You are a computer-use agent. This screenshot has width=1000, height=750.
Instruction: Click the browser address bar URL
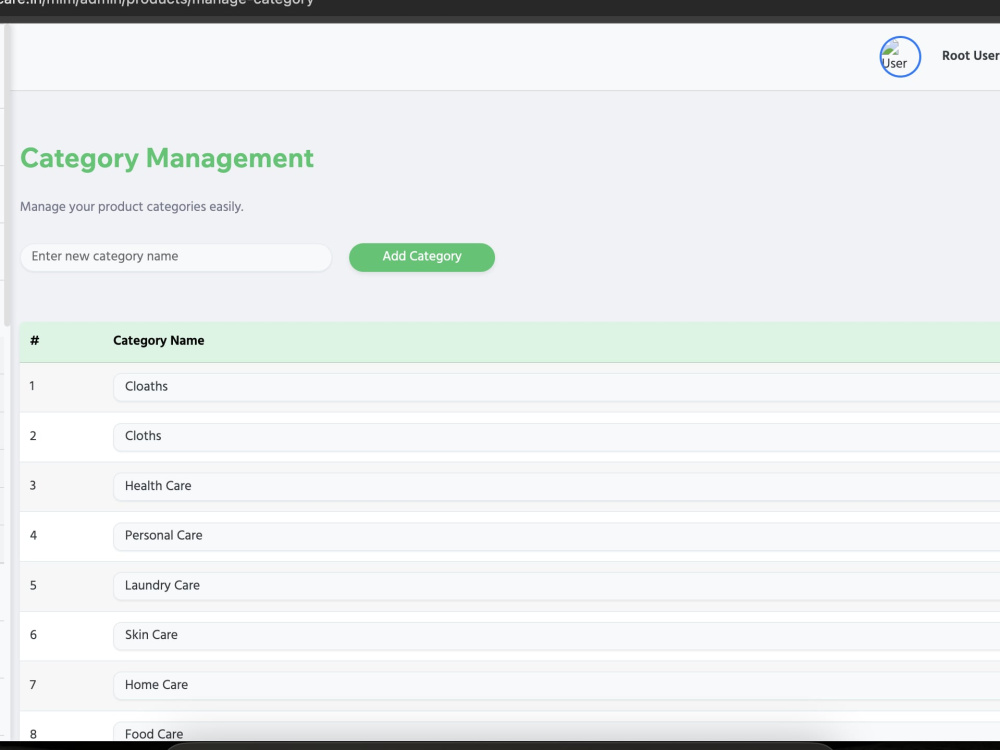[x=157, y=3]
